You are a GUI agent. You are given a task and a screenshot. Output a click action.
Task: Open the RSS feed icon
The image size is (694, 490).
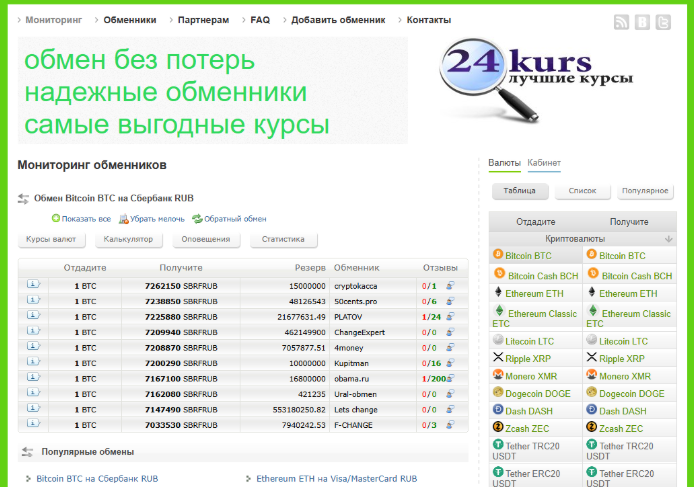[x=621, y=22]
